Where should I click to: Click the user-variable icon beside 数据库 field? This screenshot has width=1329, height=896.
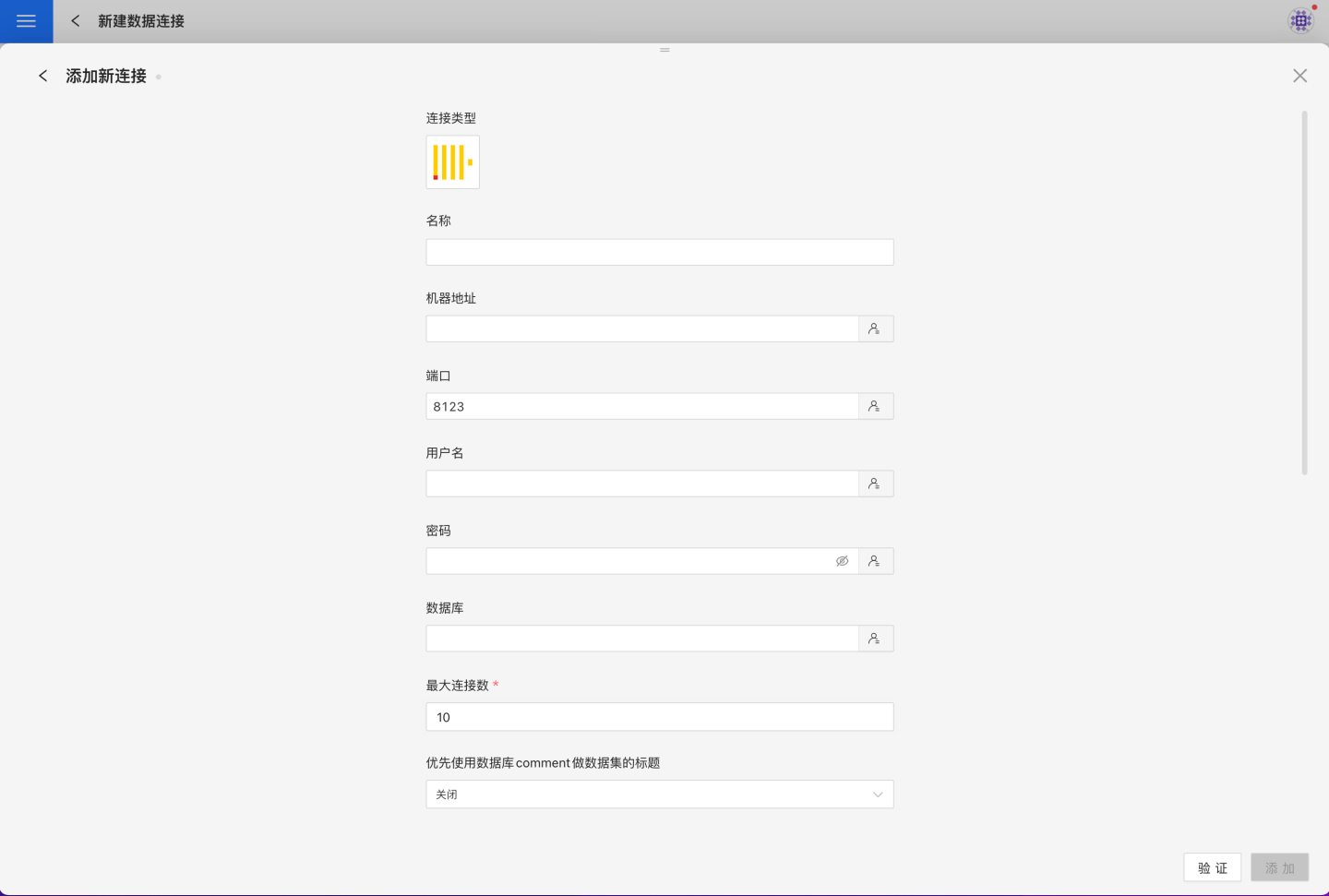click(x=875, y=639)
